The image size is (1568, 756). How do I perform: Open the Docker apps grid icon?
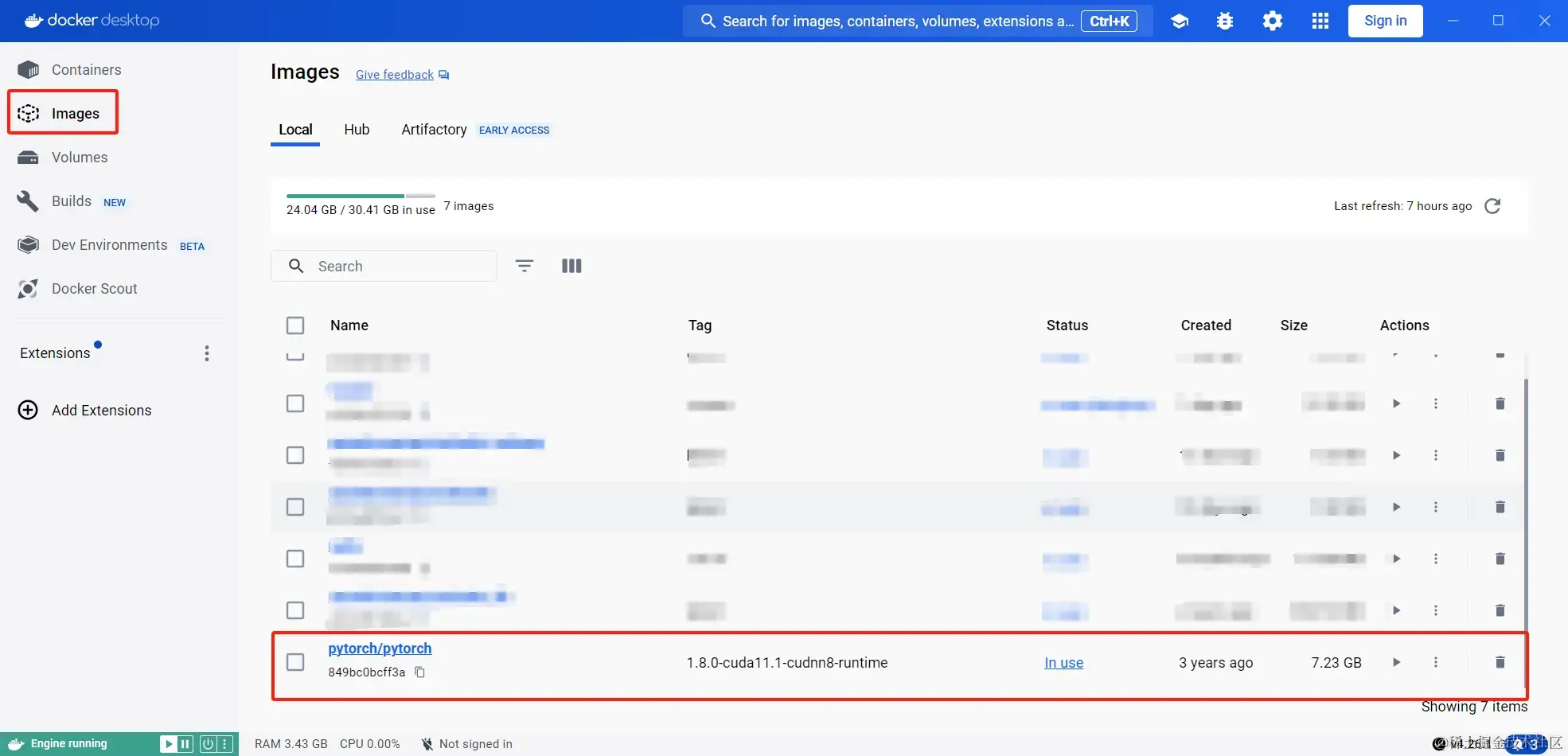[1320, 21]
